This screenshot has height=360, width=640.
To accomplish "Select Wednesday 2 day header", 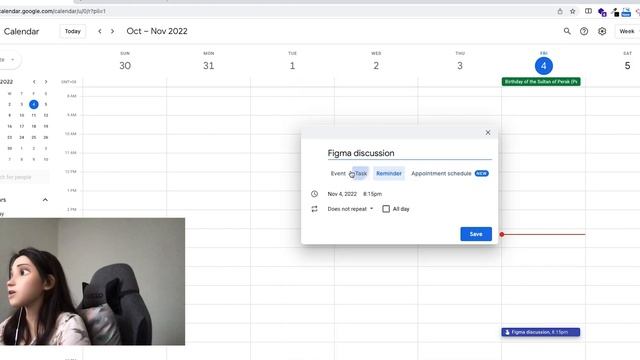I will click(376, 66).
